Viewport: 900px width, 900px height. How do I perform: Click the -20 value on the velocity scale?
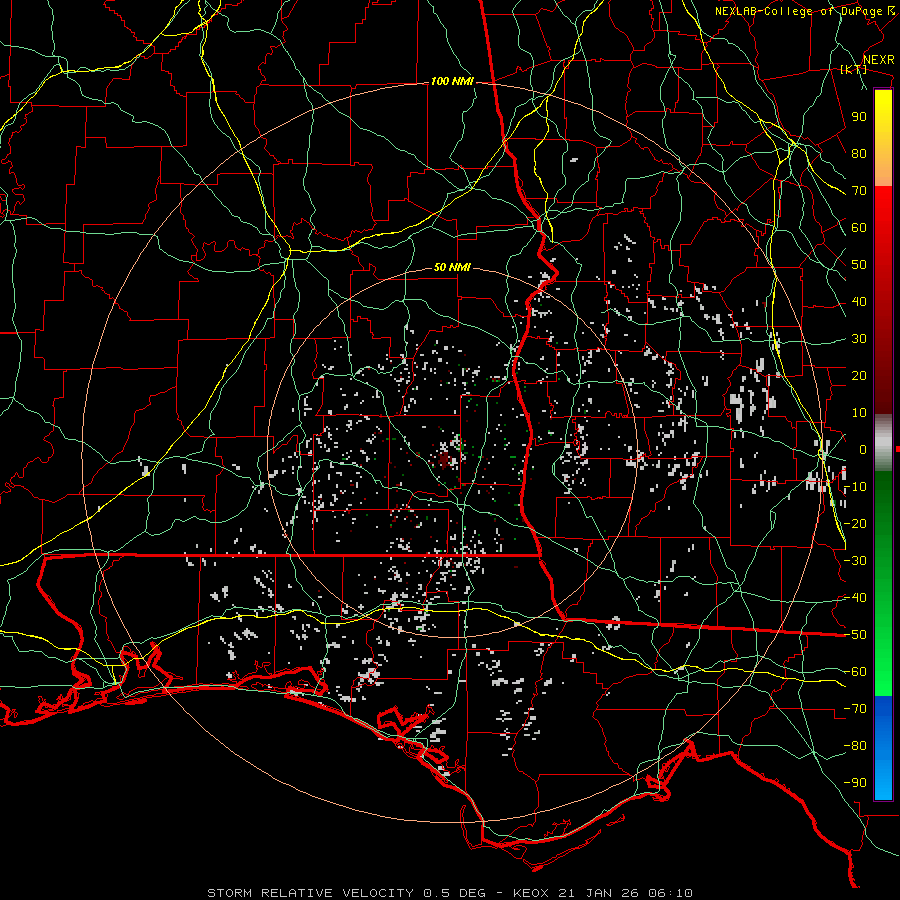point(855,524)
